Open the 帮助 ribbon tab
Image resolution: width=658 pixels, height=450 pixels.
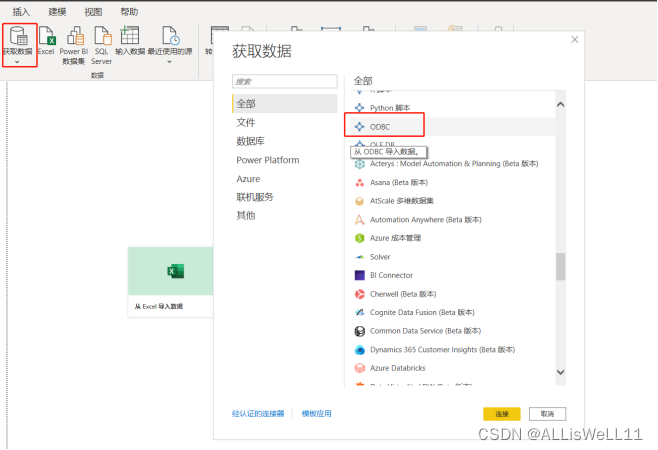[x=129, y=12]
